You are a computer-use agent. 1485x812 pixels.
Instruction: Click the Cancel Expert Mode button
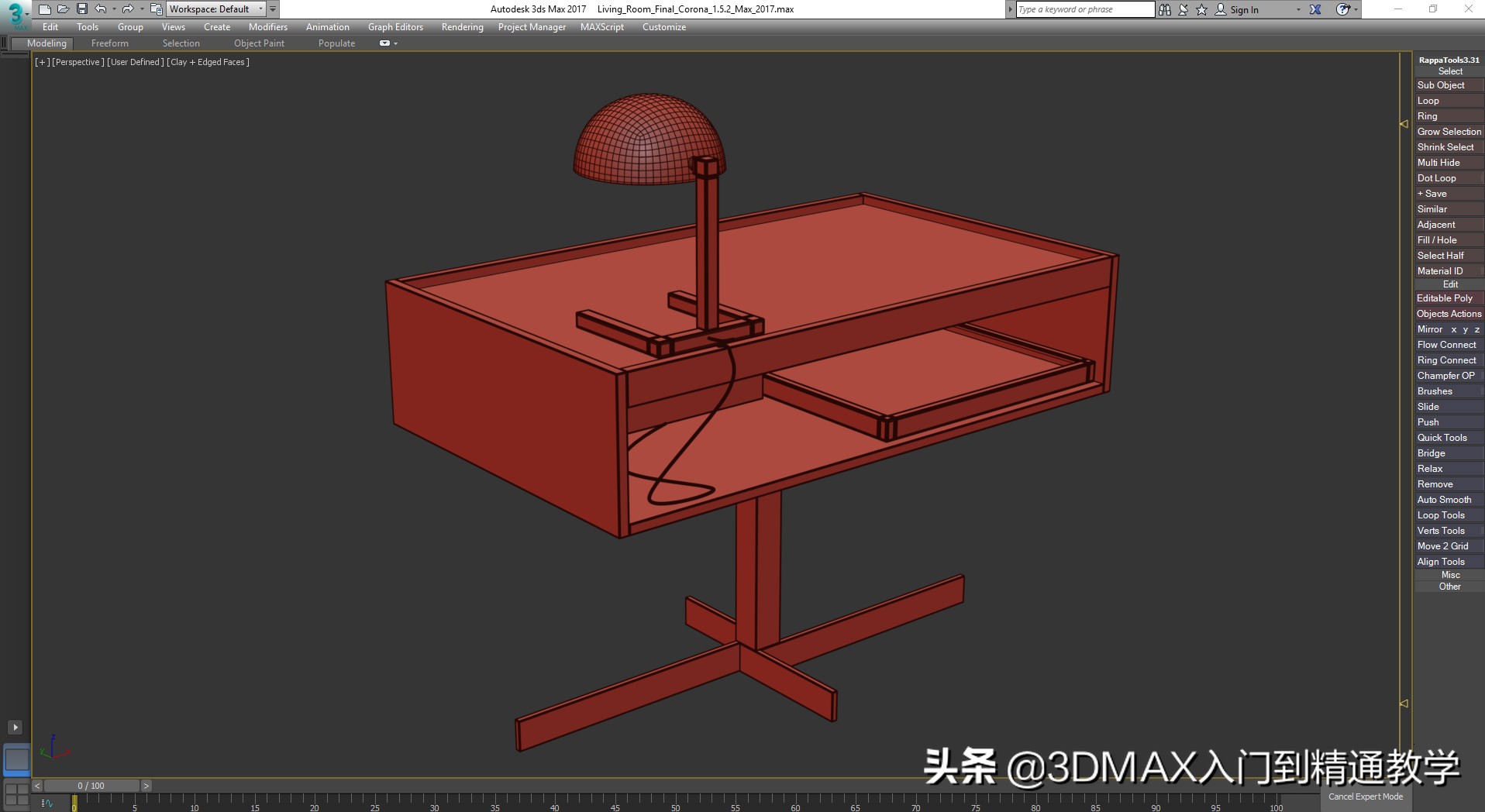[1366, 797]
